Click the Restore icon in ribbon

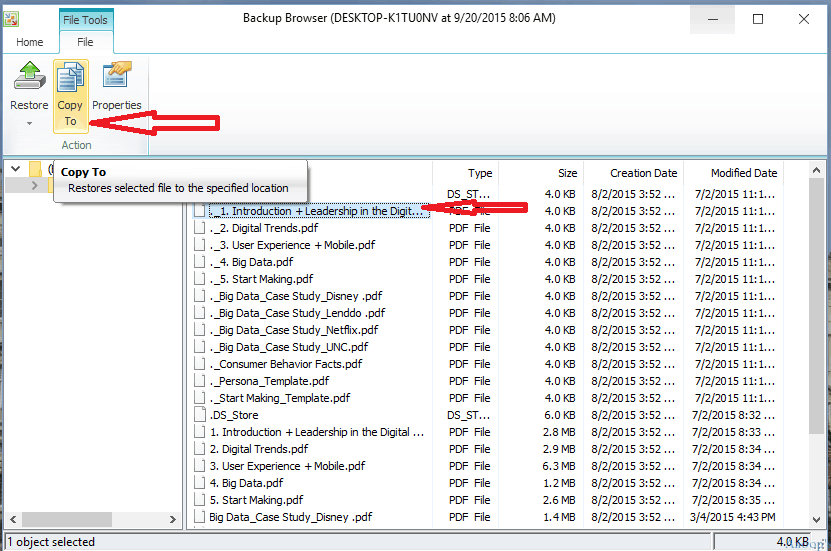point(30,76)
